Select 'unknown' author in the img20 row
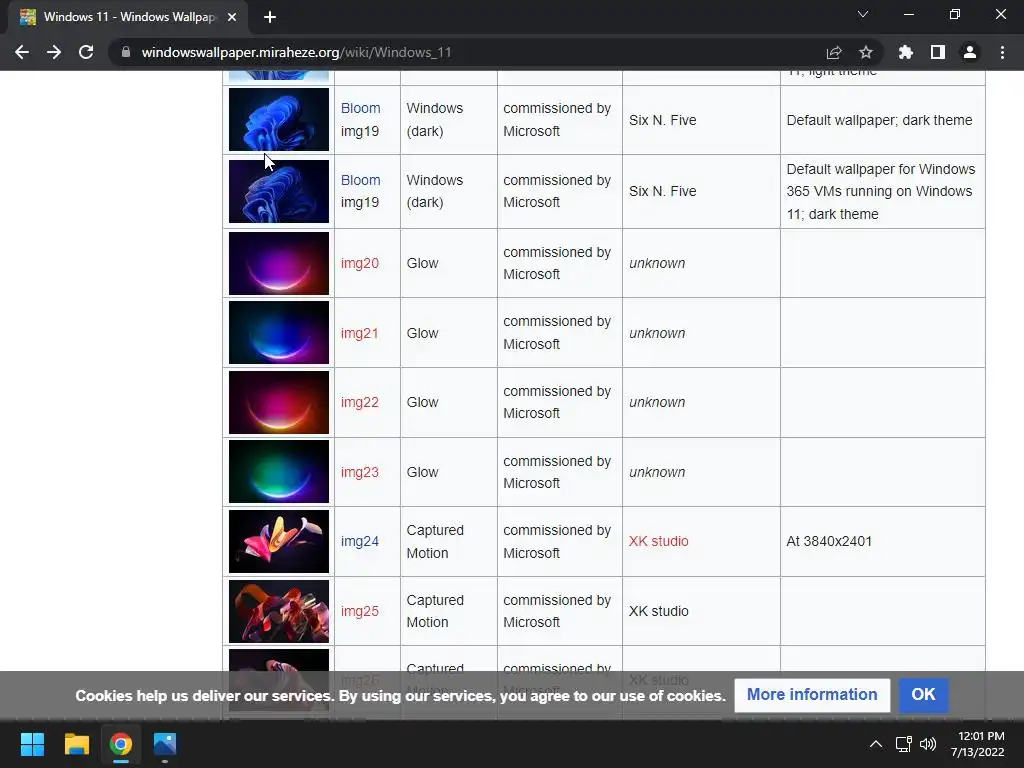The image size is (1024, 768). coord(657,263)
